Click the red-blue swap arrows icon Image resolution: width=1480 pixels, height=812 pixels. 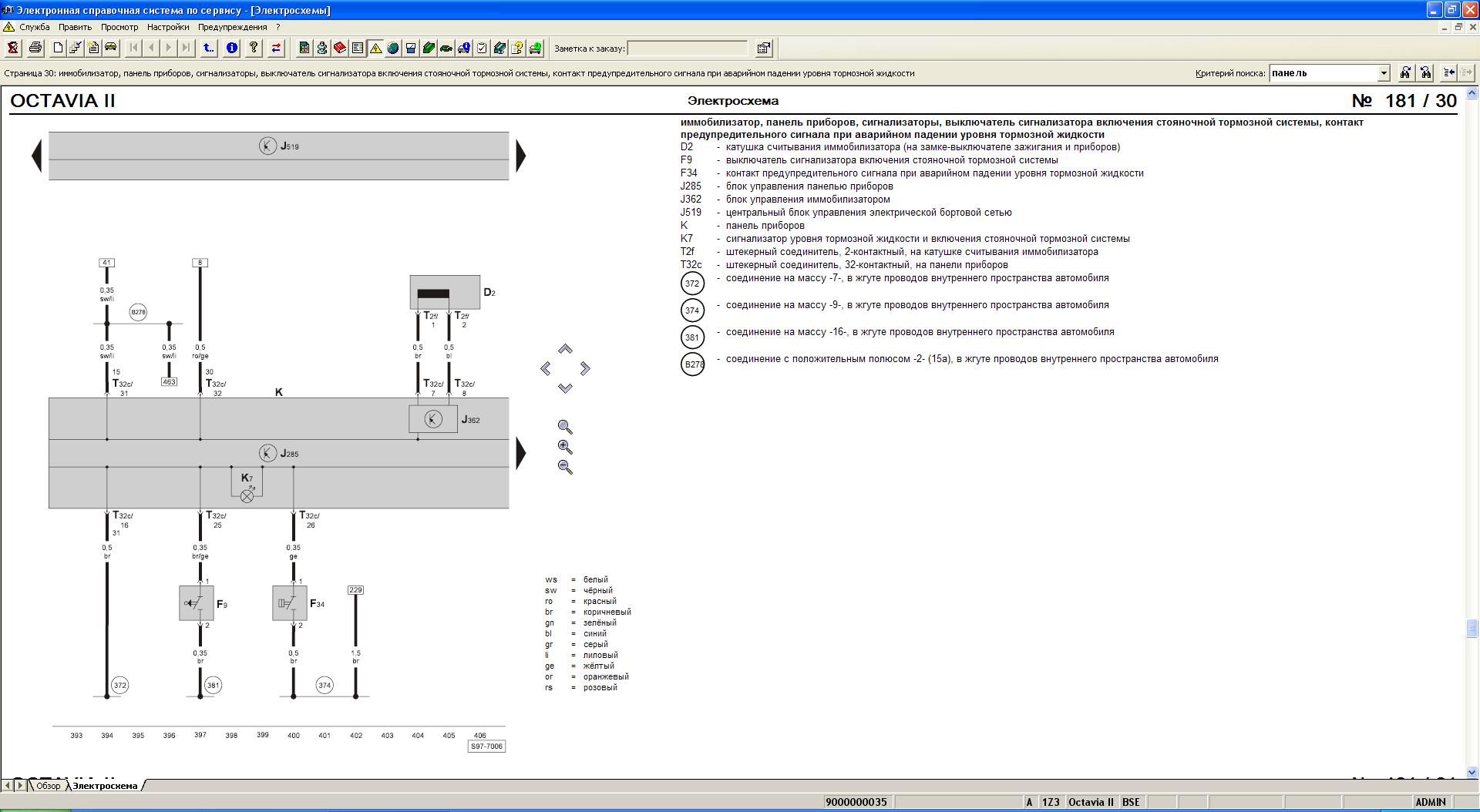coord(276,48)
